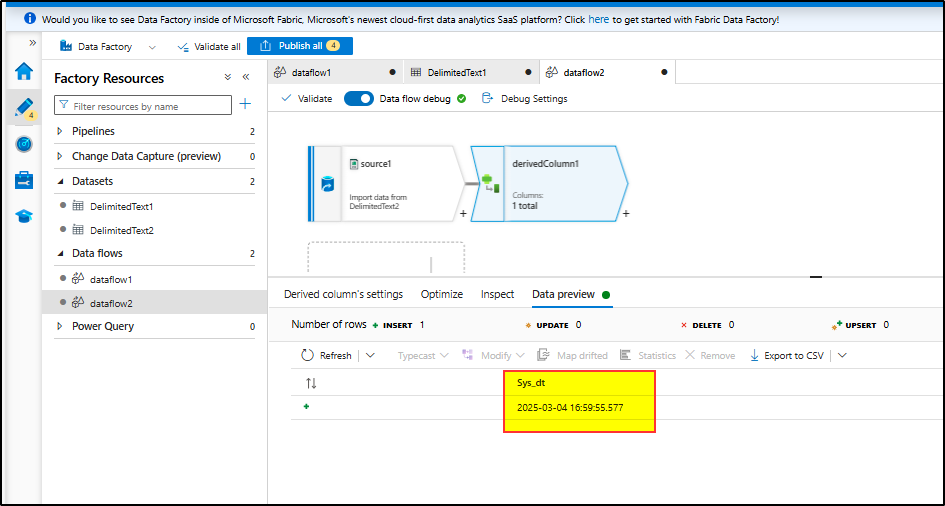Click the green debug status check icon

click(462, 99)
